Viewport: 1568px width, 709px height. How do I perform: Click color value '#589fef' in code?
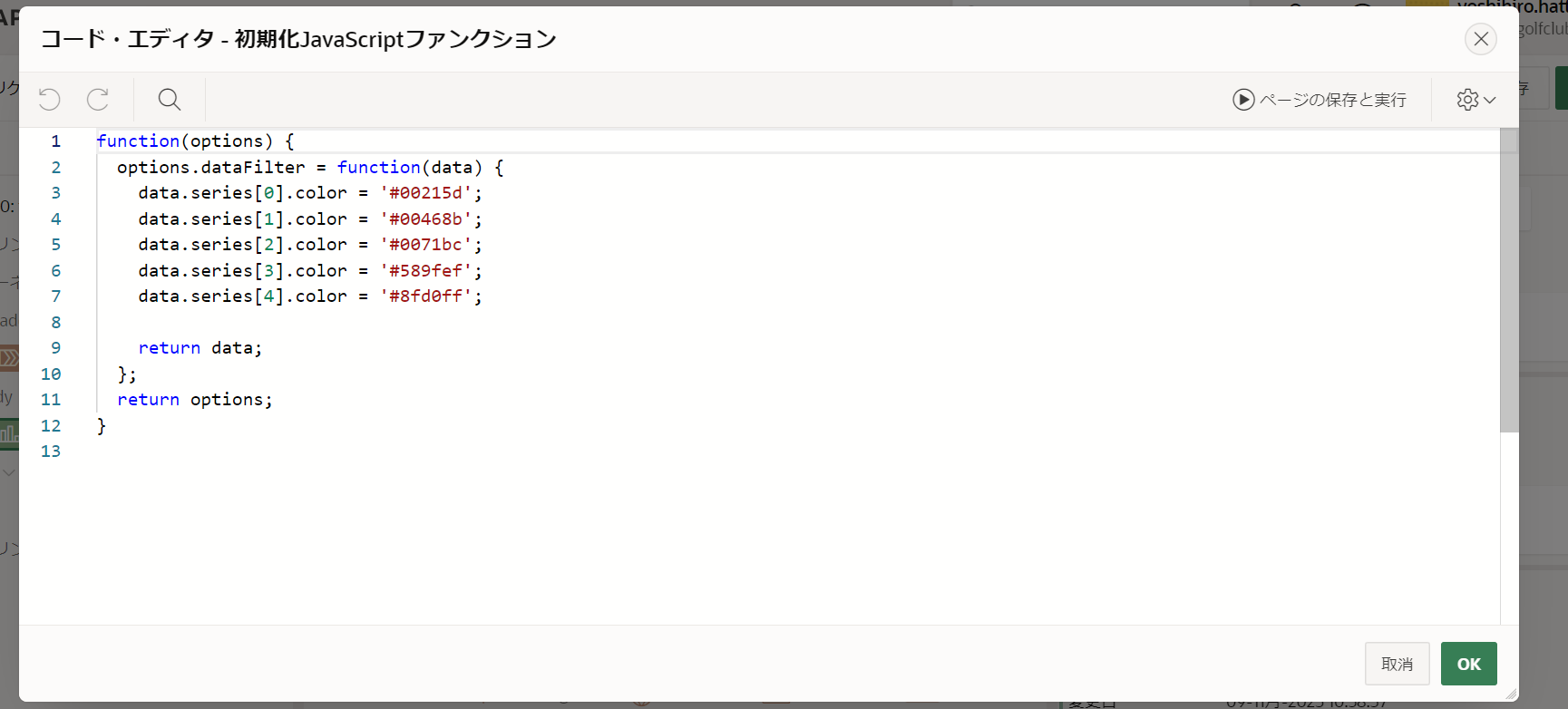[x=431, y=271]
